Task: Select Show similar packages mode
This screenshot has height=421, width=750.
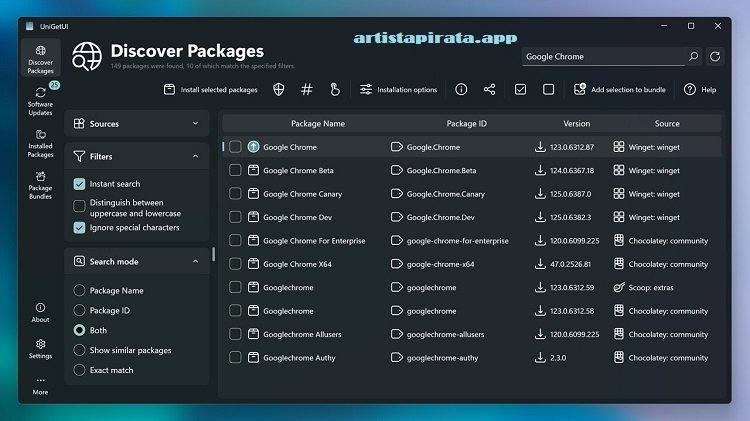Action: pyautogui.click(x=79, y=350)
